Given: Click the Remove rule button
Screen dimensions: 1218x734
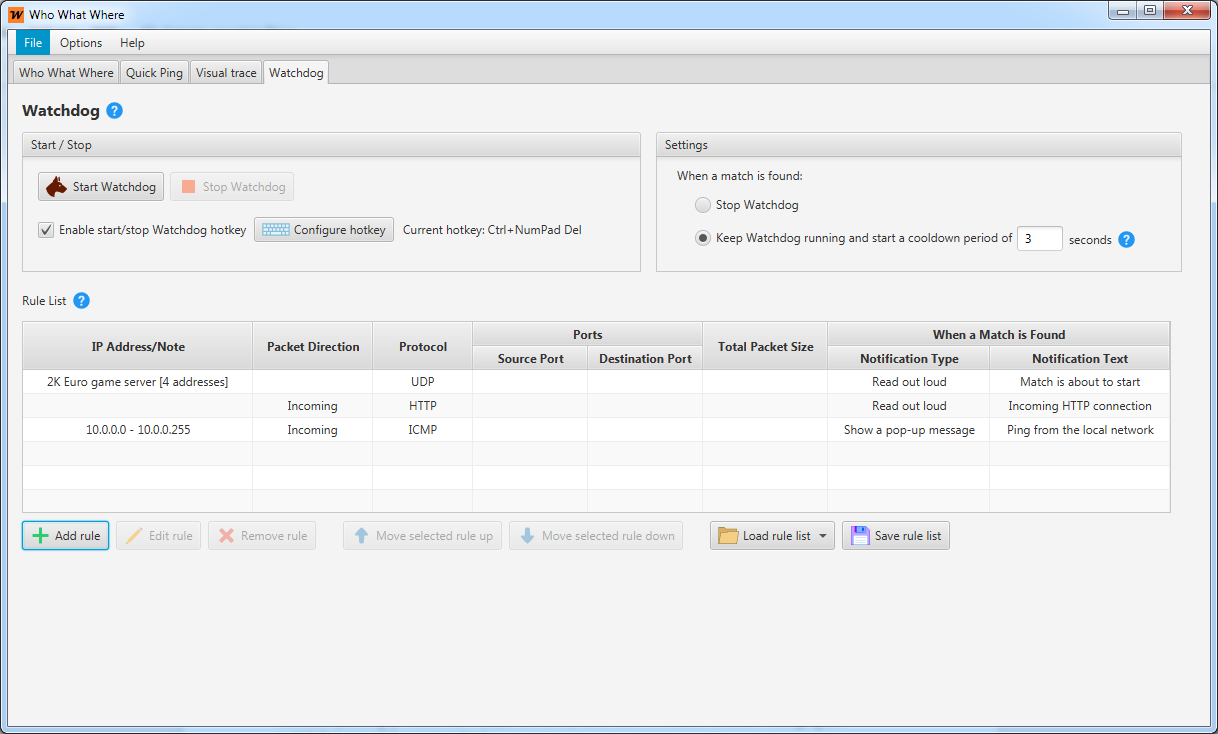Looking at the screenshot, I should click(262, 536).
